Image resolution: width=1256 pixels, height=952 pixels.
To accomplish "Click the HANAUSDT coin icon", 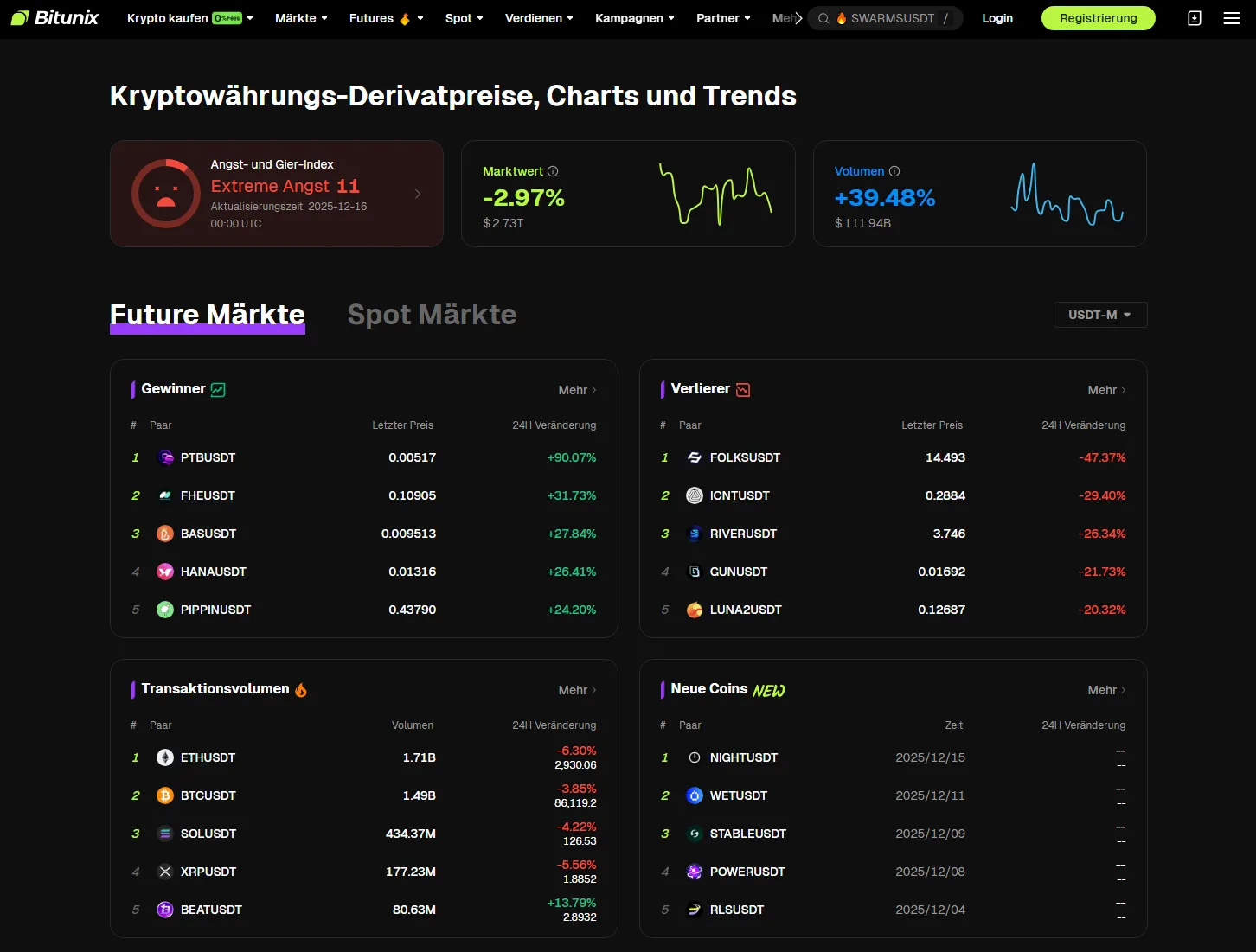I will pyautogui.click(x=165, y=572).
